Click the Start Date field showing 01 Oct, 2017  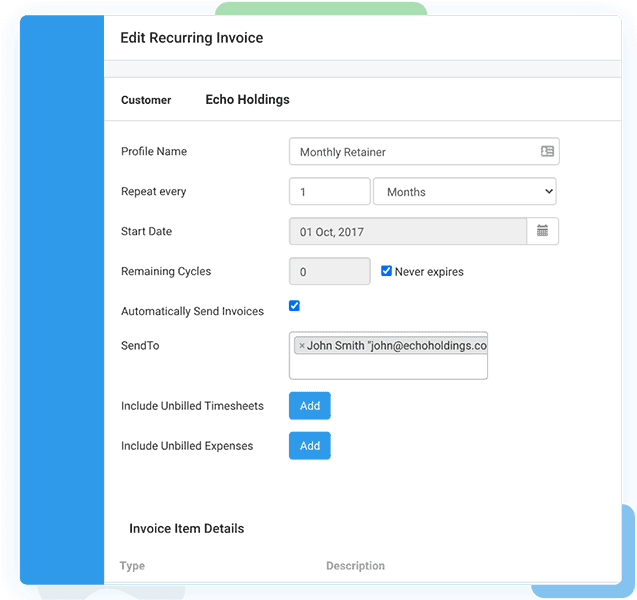click(x=407, y=231)
